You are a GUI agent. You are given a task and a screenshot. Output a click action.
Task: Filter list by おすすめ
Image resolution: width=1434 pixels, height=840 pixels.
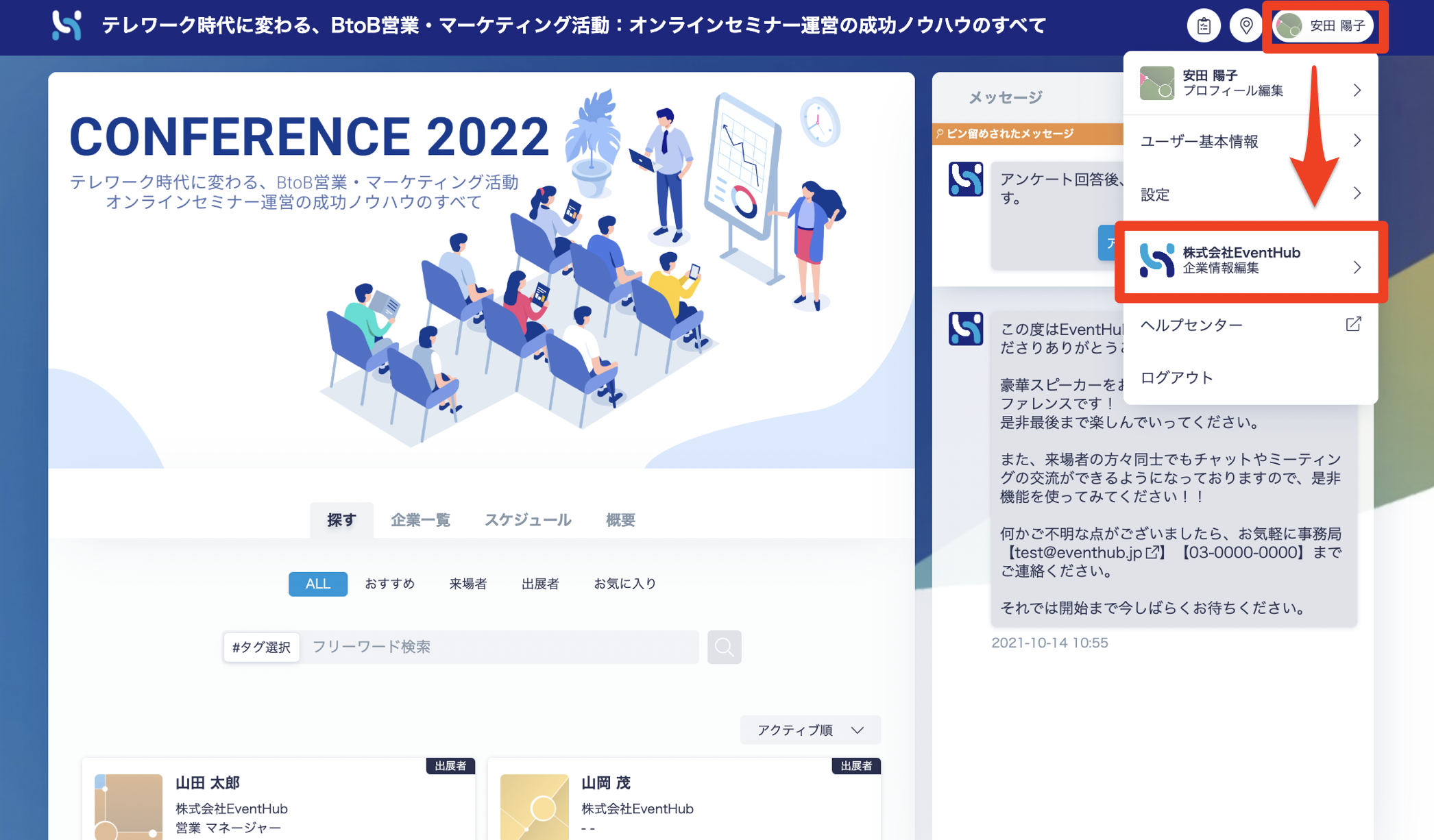point(389,584)
